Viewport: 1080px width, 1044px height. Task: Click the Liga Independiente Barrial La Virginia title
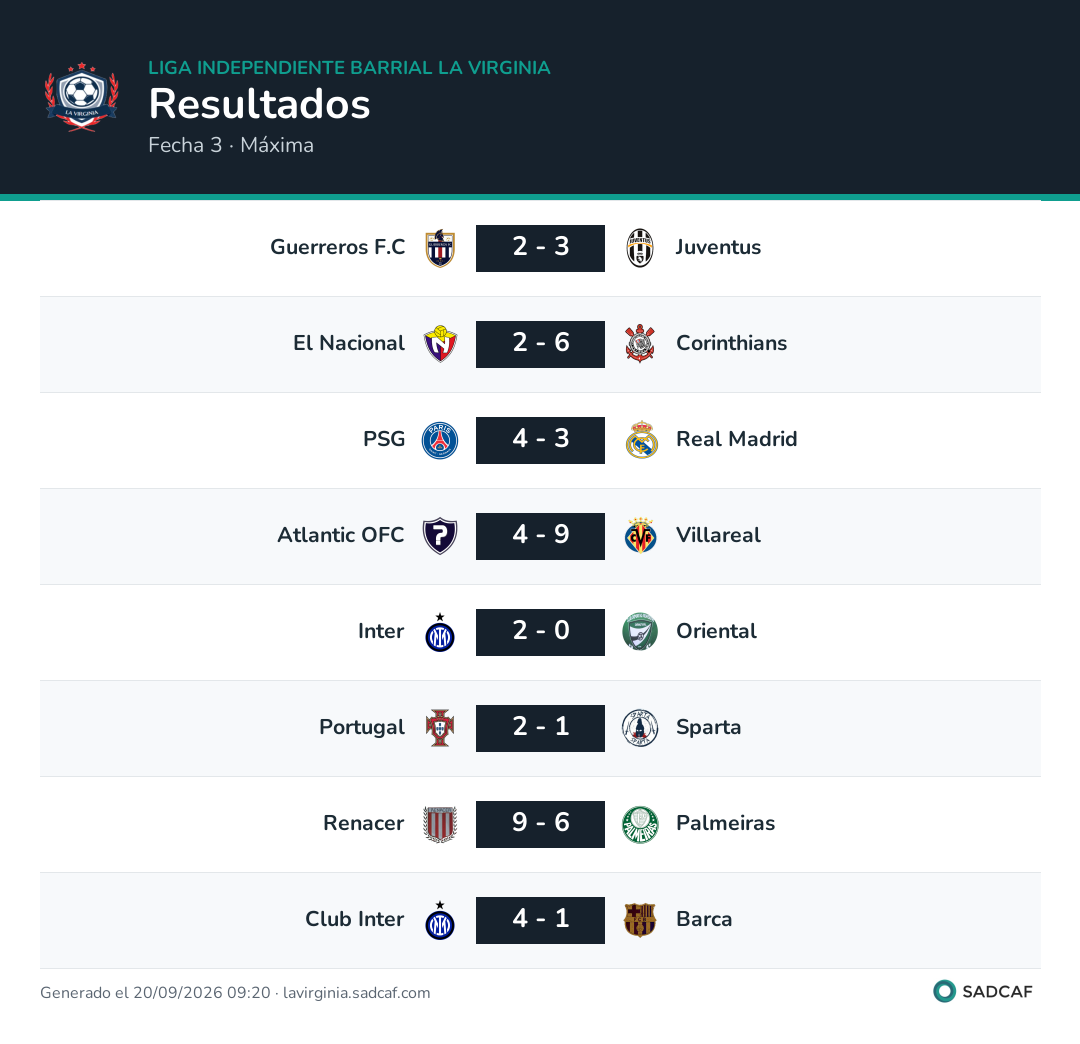coord(349,67)
